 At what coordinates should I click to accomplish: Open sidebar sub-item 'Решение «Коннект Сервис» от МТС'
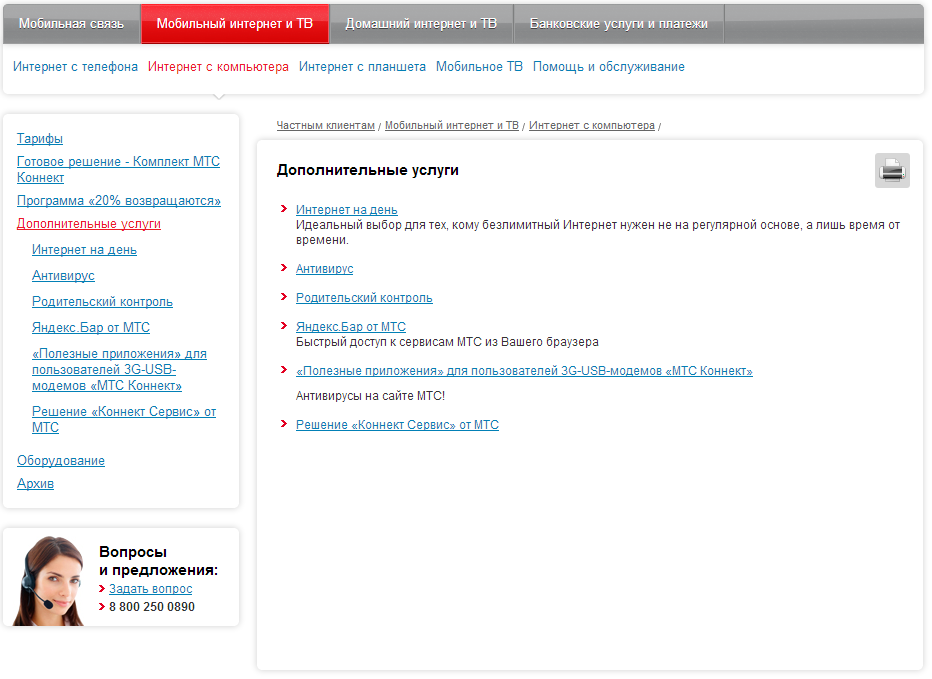124,419
